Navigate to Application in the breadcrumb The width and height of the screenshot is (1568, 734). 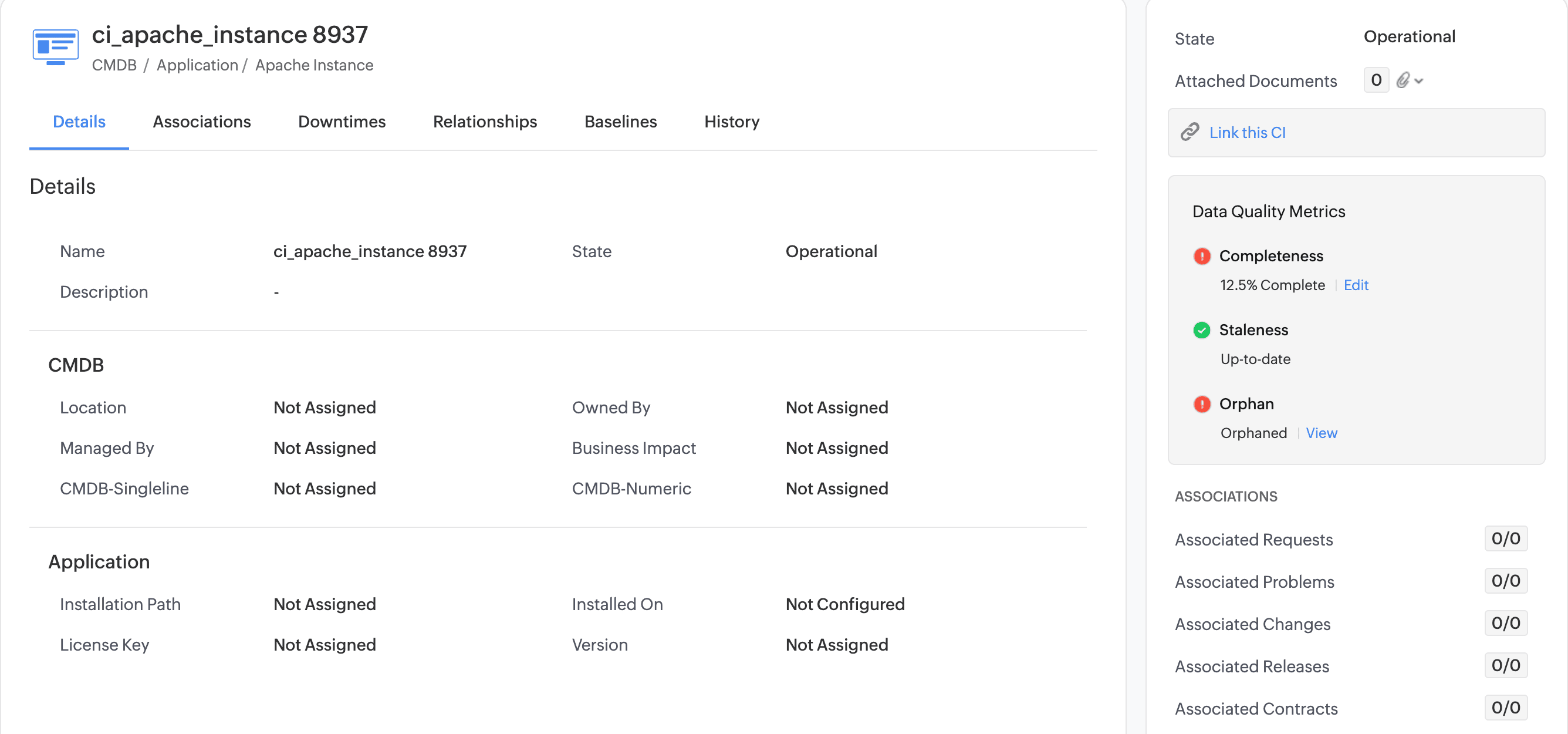click(197, 65)
